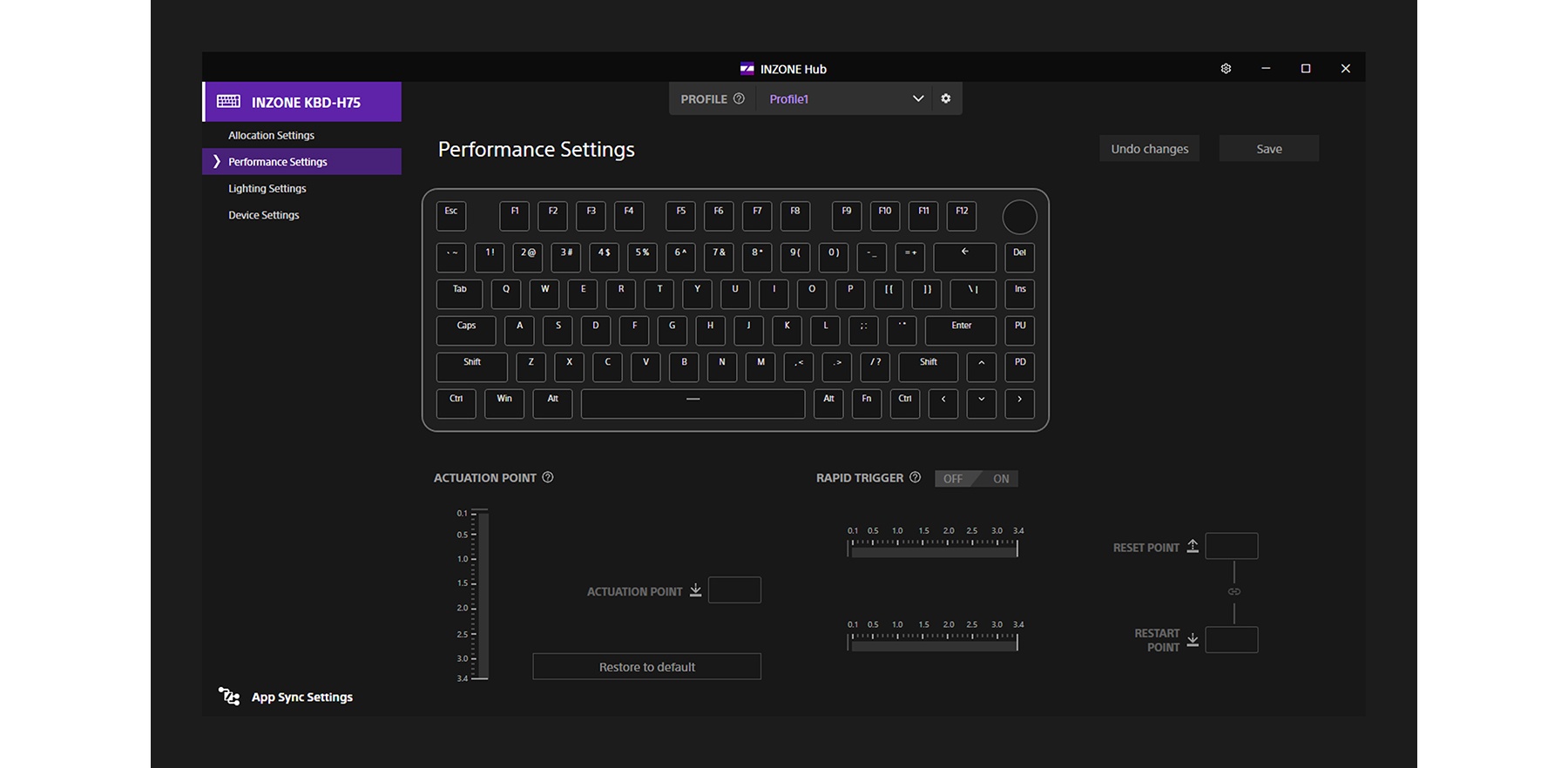The height and width of the screenshot is (768, 1568).
Task: Select the left Shift key on keyboard
Action: pos(471,367)
